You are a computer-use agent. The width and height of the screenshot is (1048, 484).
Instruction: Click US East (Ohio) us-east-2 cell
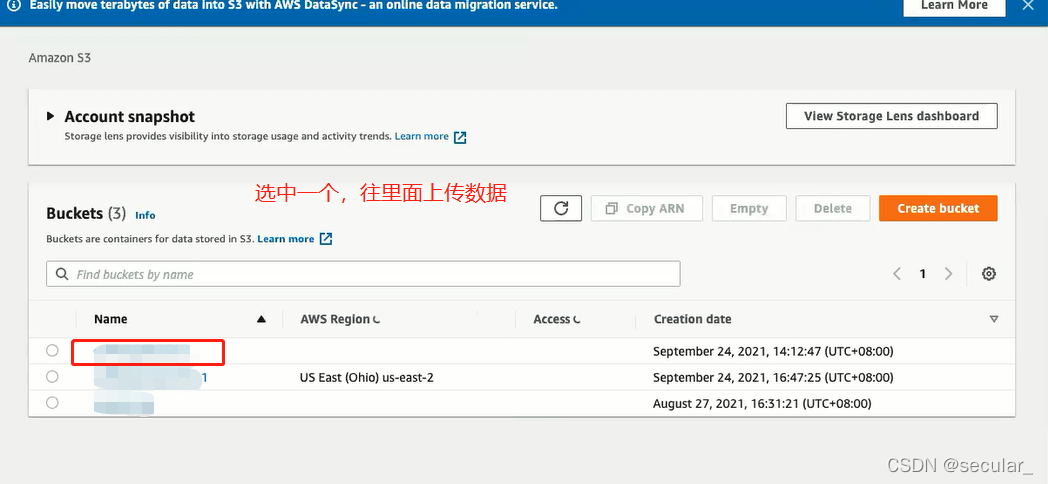tap(366, 378)
